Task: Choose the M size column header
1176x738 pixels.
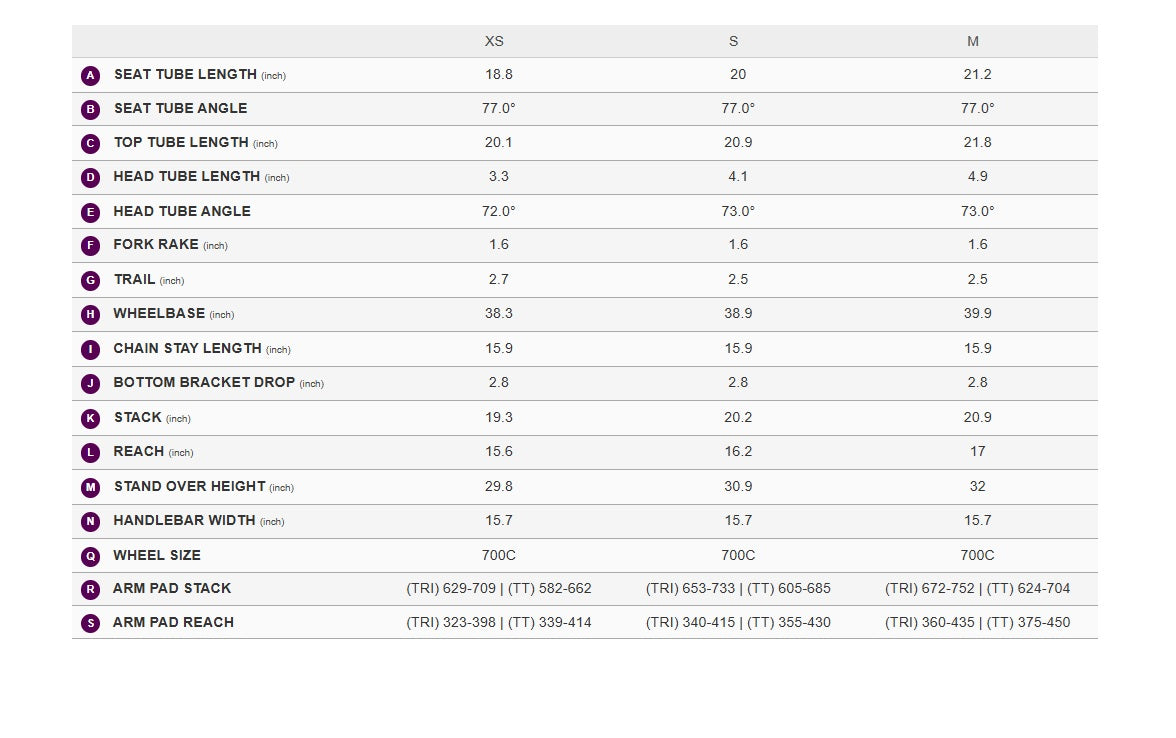Action: pos(973,41)
